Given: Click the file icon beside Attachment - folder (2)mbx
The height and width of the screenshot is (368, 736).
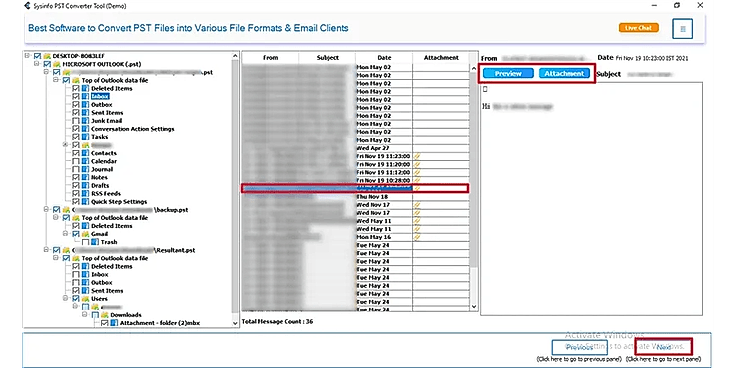Looking at the screenshot, I should click(114, 323).
